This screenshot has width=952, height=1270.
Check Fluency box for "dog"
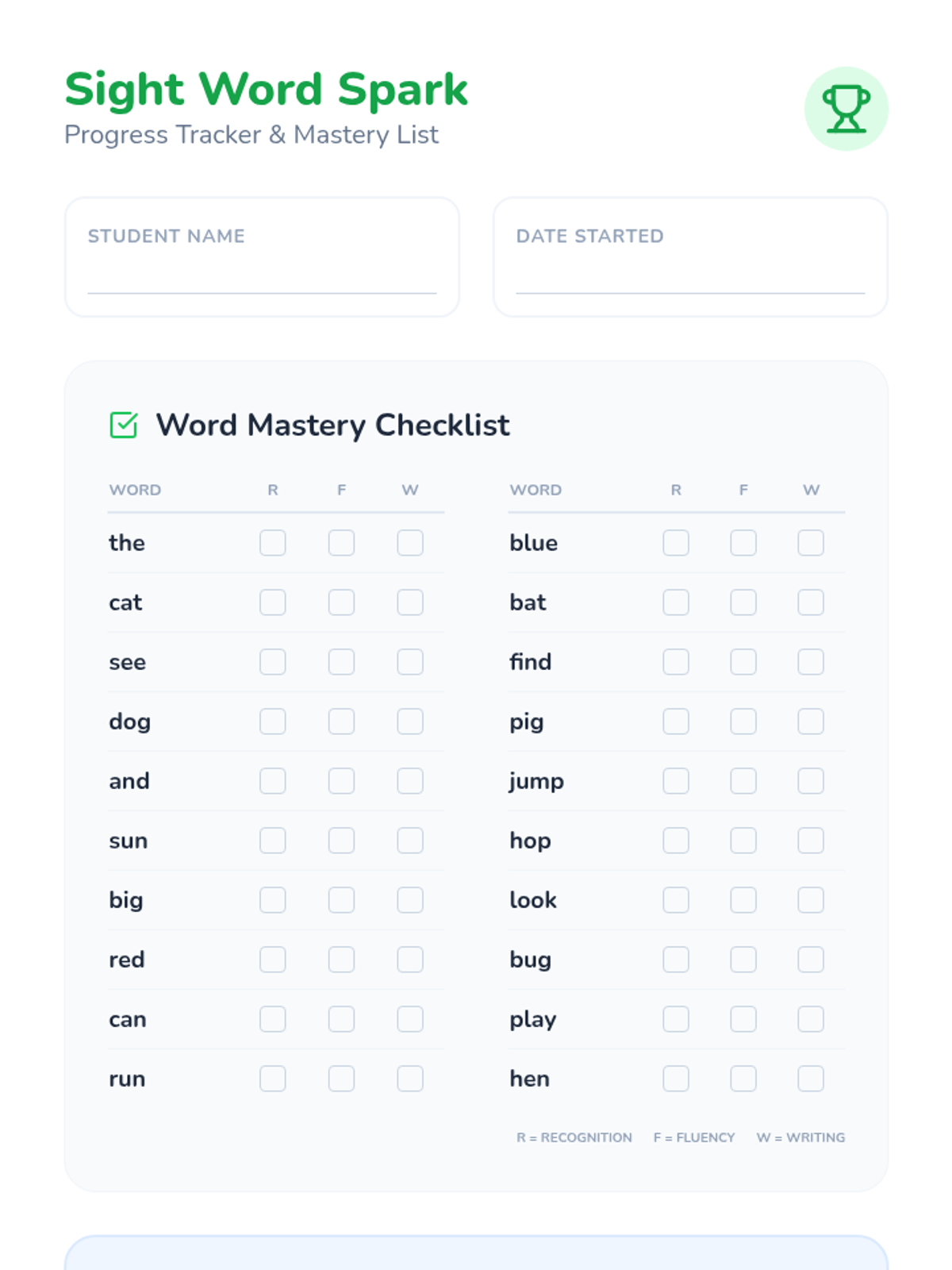pos(341,722)
